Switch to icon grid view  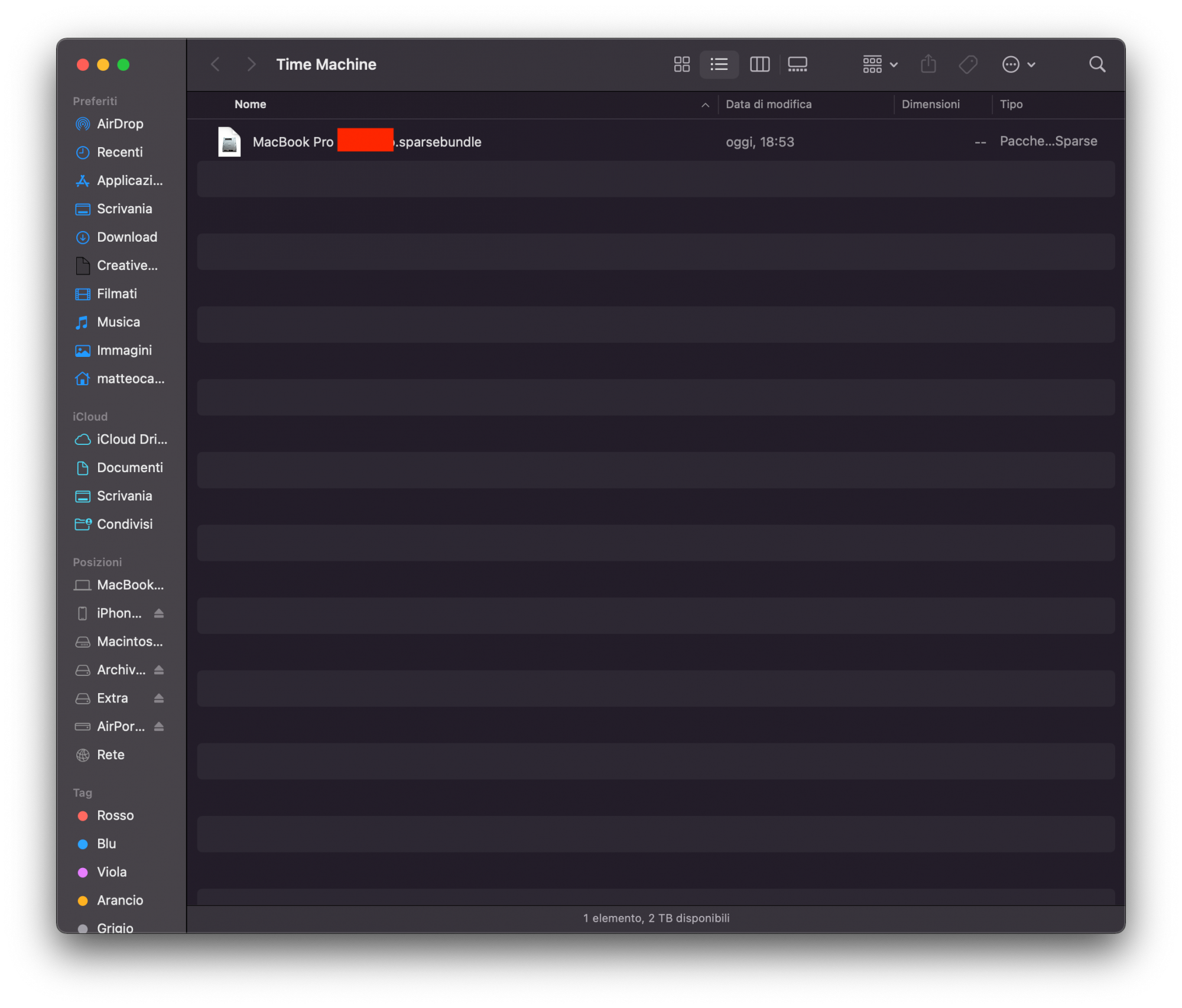[x=681, y=64]
